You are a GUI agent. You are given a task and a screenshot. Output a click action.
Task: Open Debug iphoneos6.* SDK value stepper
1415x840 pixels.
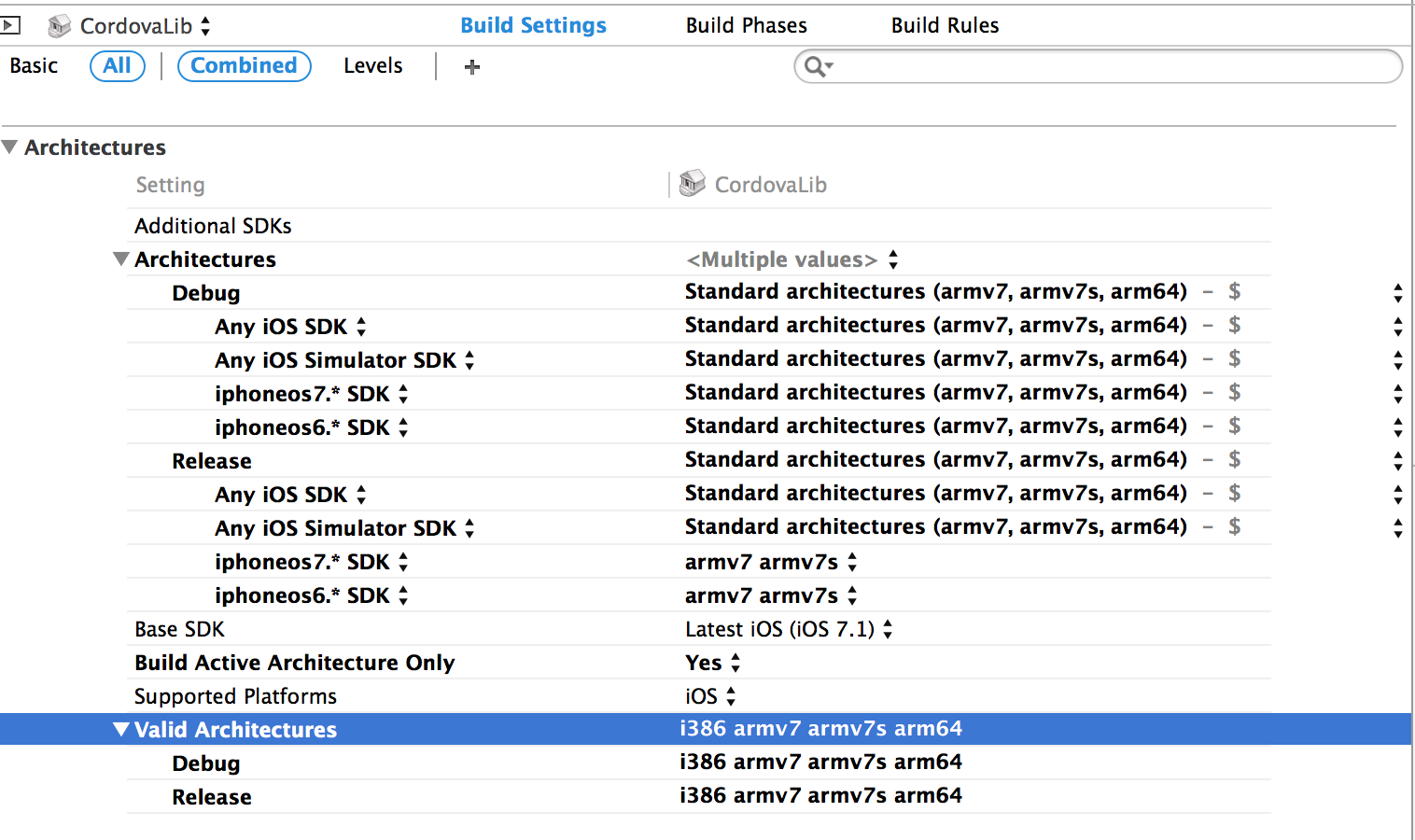pos(1397,427)
